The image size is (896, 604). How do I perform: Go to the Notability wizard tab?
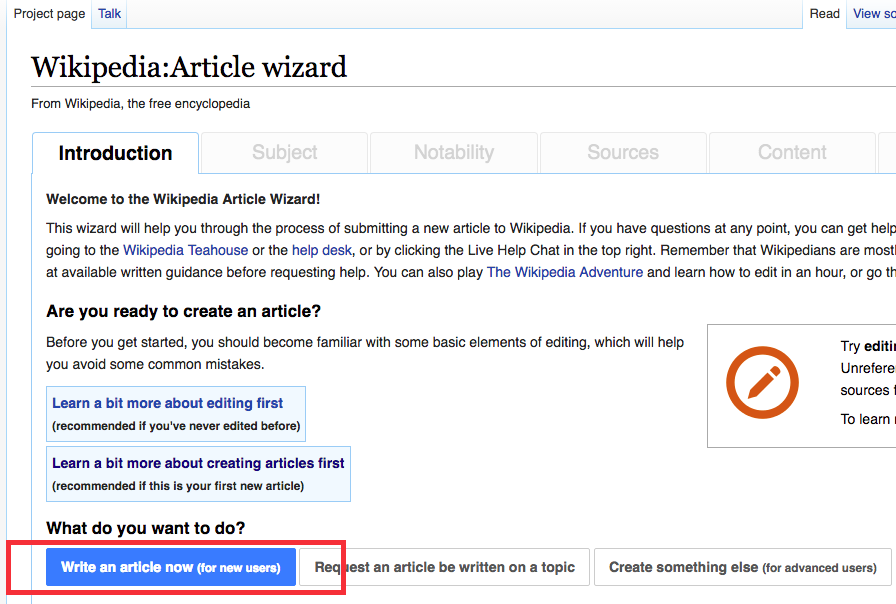pos(454,152)
